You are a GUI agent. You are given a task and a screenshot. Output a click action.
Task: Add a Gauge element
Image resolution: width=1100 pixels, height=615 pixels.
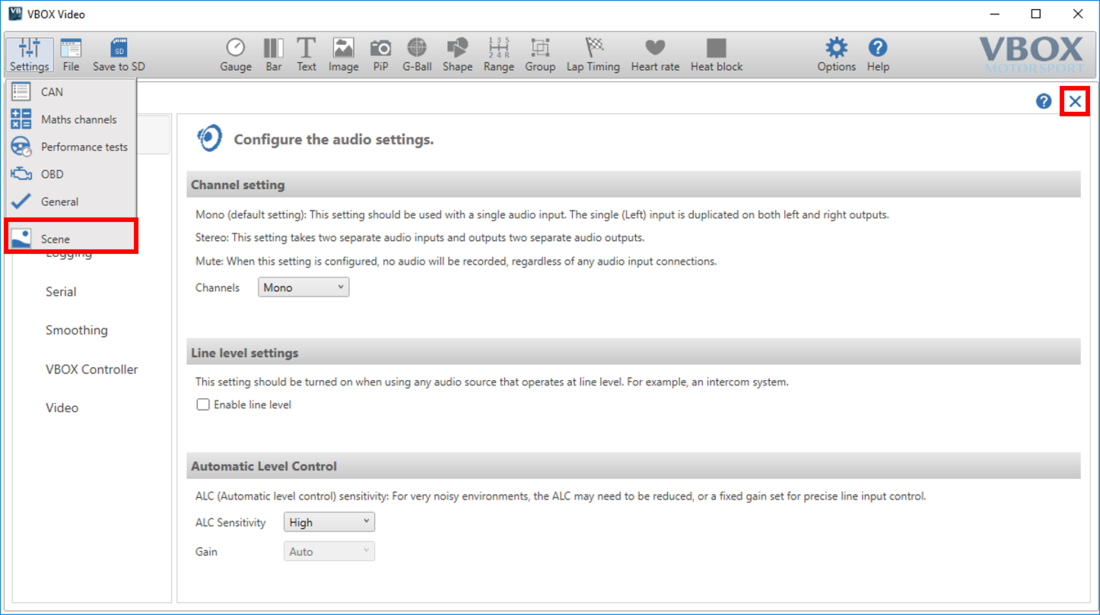(236, 55)
